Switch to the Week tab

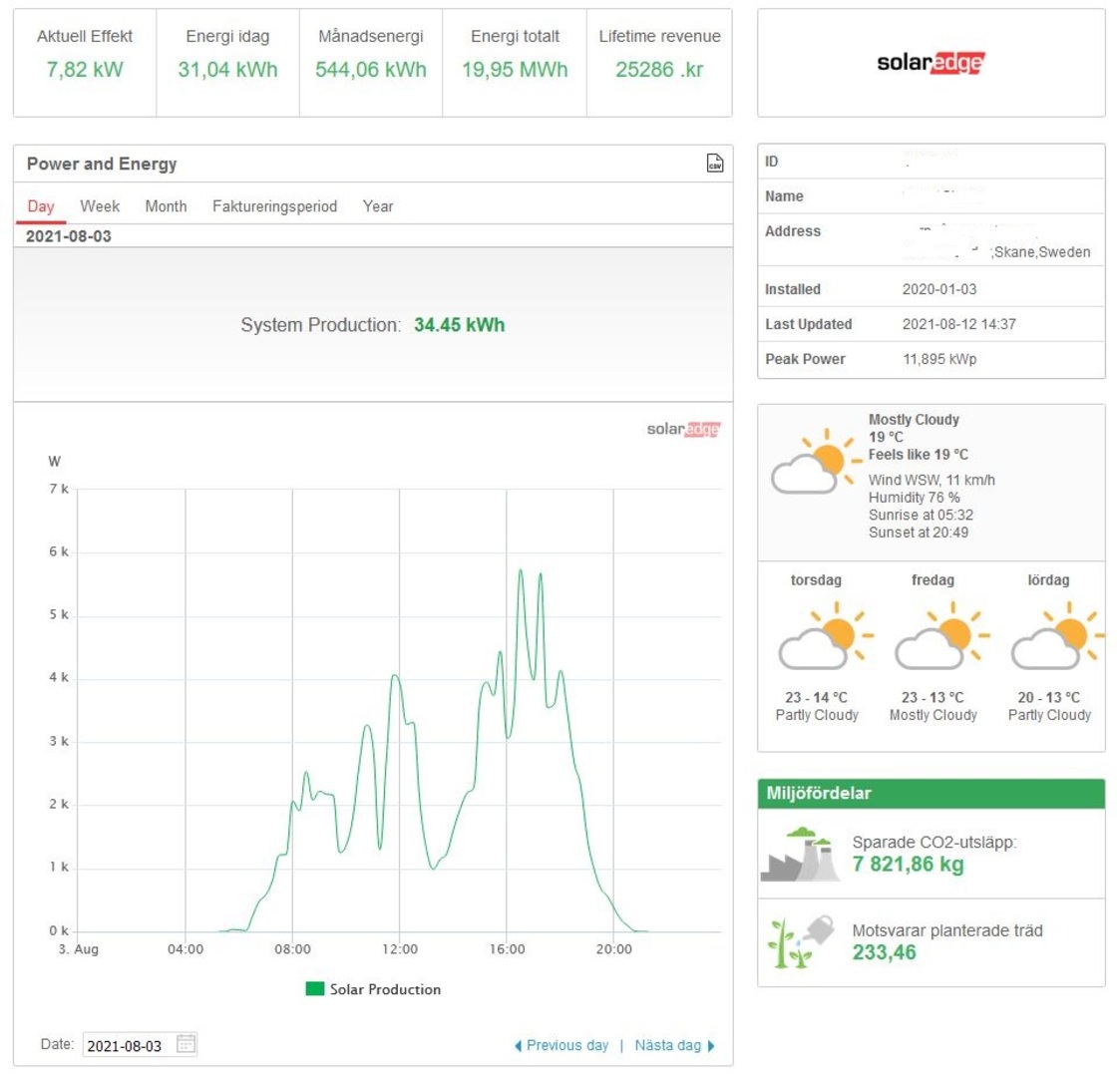point(100,206)
